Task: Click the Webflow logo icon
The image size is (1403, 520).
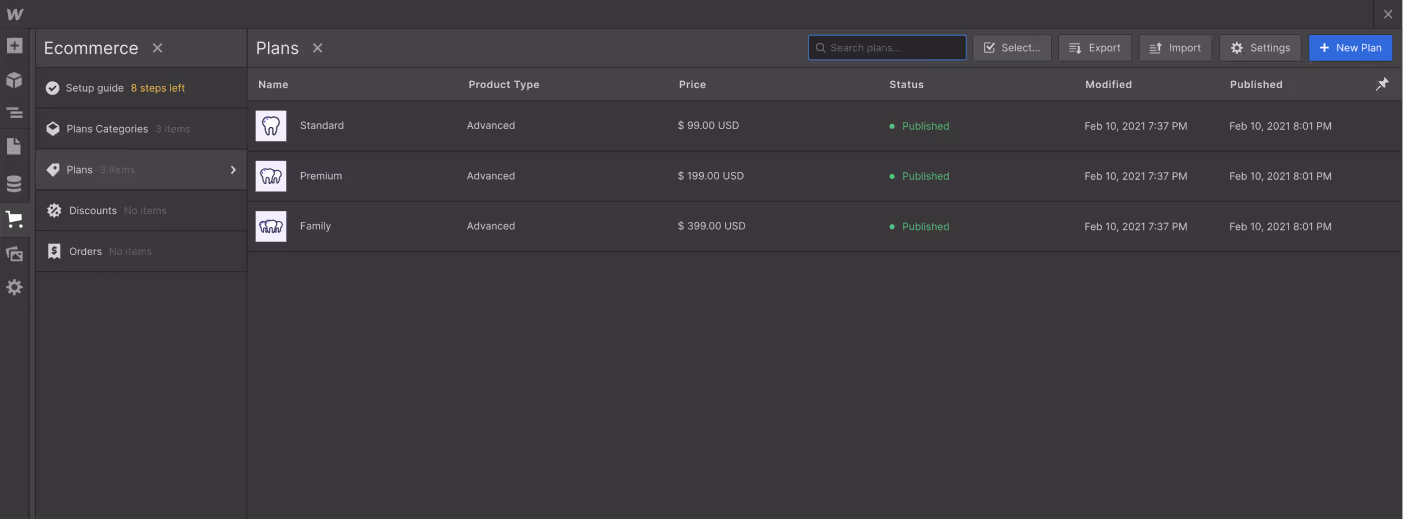Action: tap(15, 14)
